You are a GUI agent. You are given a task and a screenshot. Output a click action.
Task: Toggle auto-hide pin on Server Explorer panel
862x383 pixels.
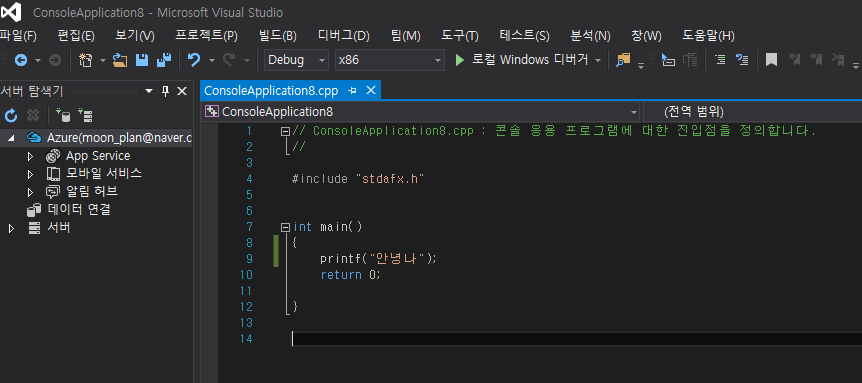(165, 91)
